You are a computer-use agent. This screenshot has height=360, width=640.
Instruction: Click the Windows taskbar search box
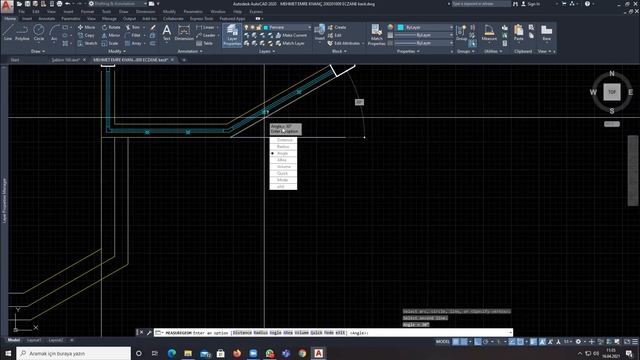click(x=74, y=353)
